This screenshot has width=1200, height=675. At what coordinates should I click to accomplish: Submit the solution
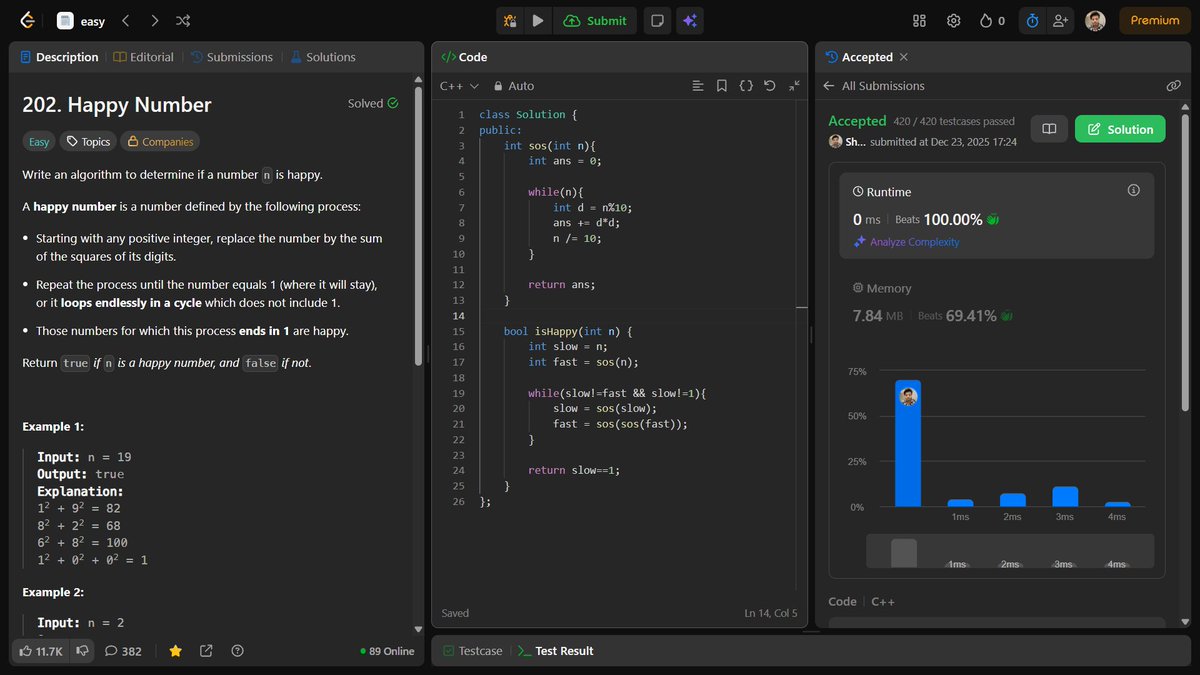tap(595, 20)
